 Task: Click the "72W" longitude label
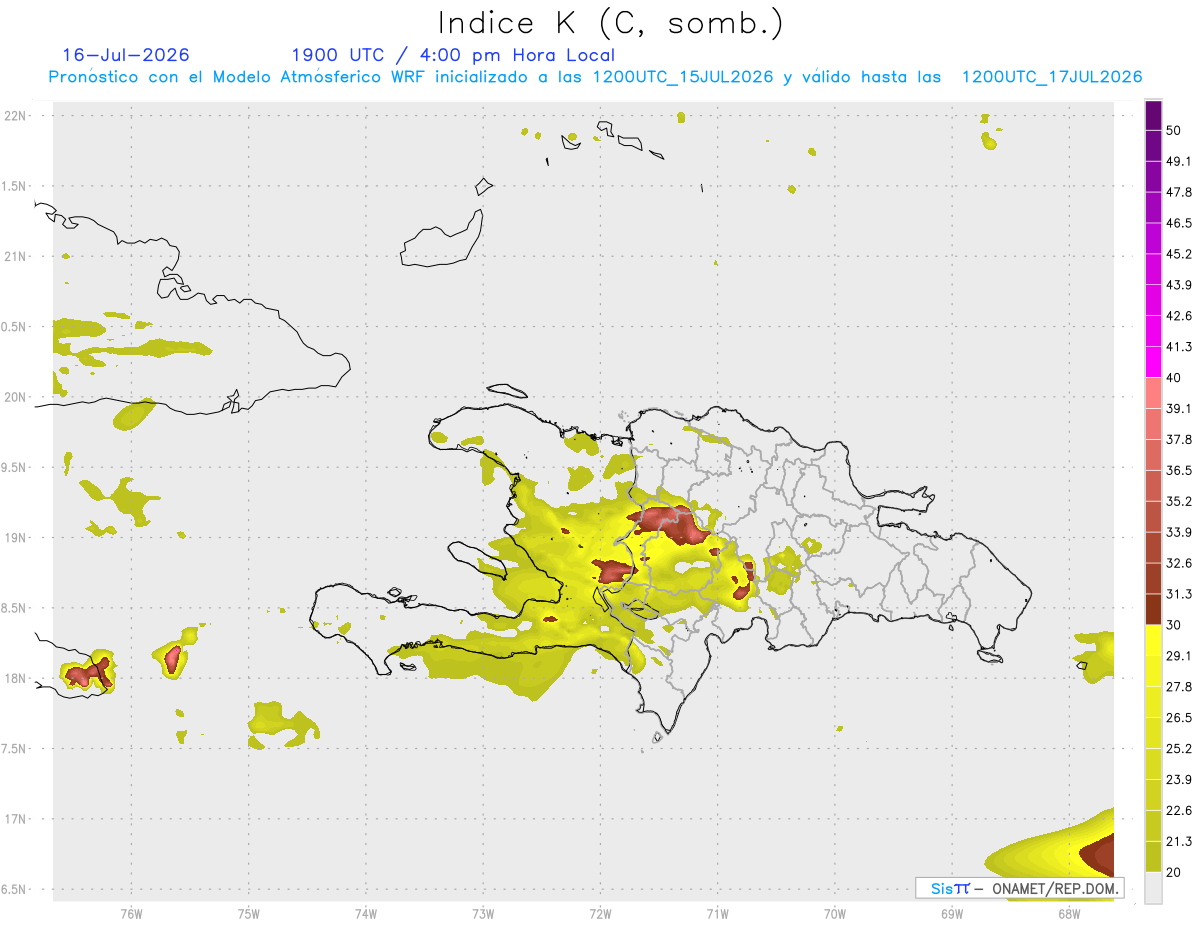600,914
